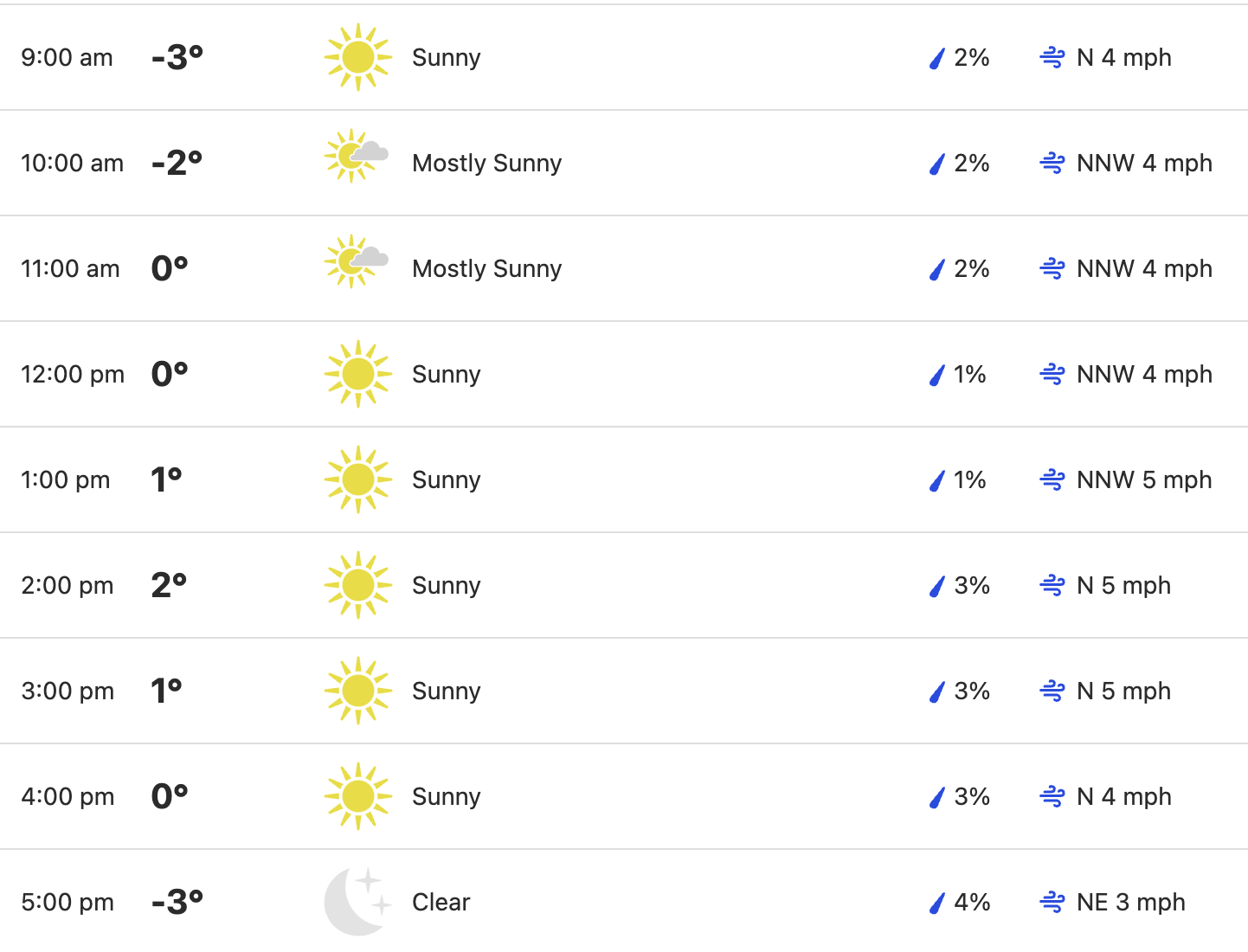
Task: Click the wind icon next to NE 3 mph
Action: point(1052,903)
